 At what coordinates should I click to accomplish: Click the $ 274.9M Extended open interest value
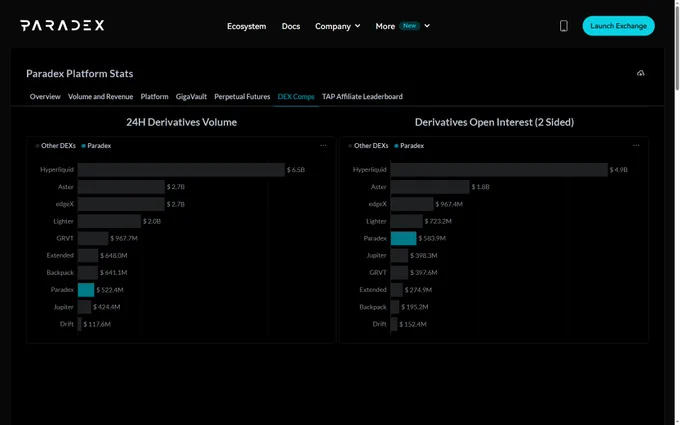[418, 290]
